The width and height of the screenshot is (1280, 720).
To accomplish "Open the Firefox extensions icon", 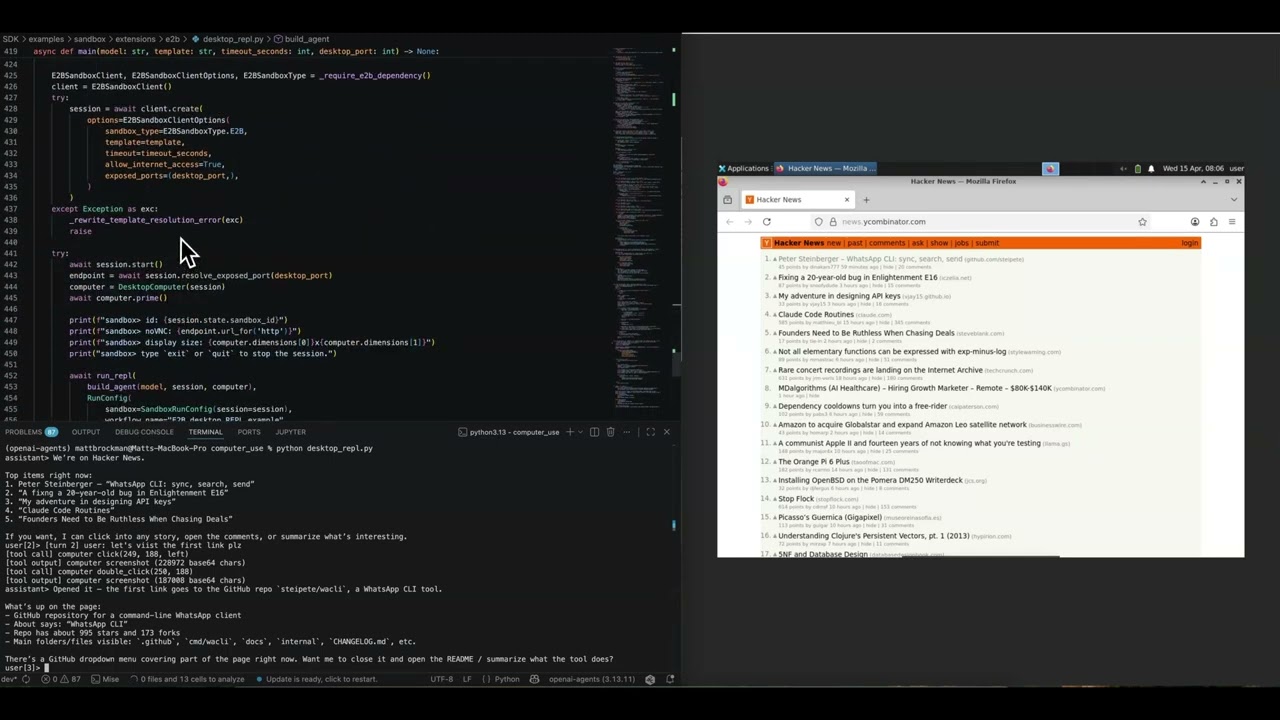I will click(x=1214, y=222).
